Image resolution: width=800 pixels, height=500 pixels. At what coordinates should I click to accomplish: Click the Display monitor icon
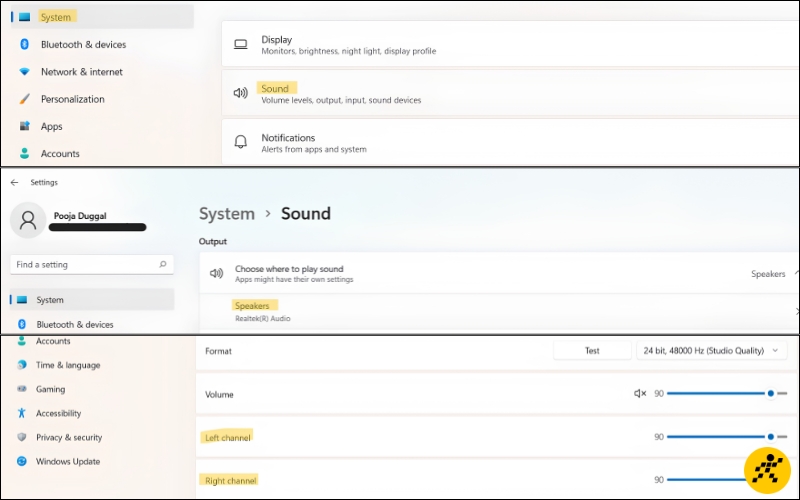[x=240, y=45]
